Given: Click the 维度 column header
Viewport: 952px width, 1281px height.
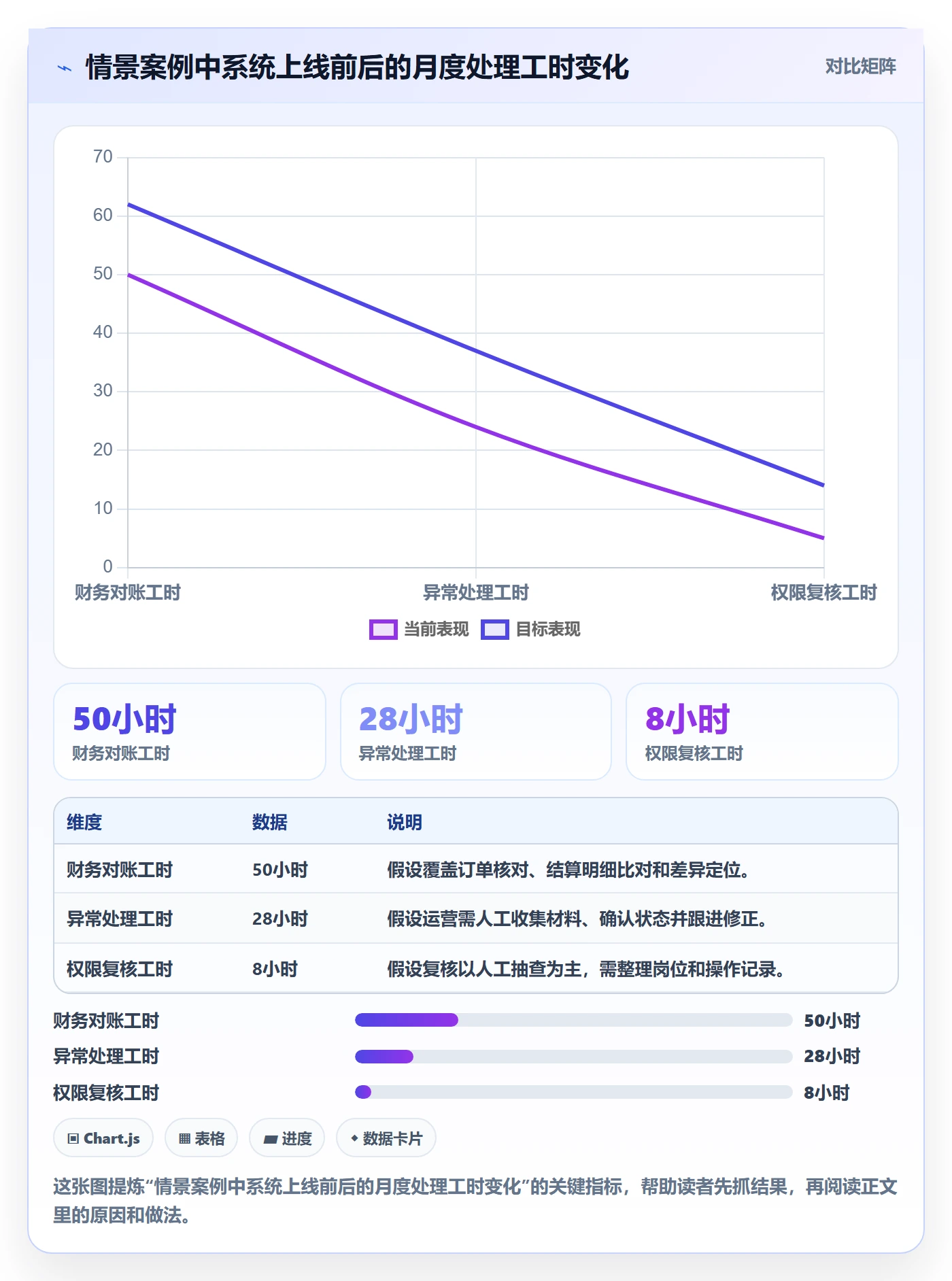Looking at the screenshot, I should (x=84, y=822).
